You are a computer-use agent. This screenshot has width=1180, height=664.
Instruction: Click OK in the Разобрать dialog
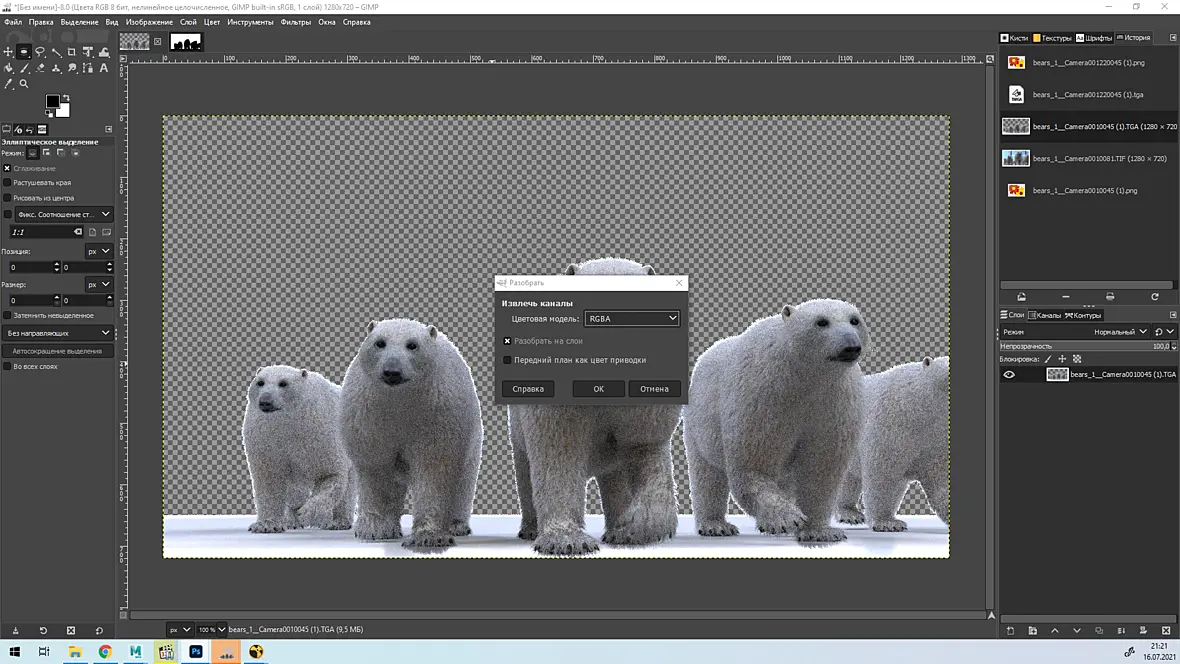click(598, 388)
